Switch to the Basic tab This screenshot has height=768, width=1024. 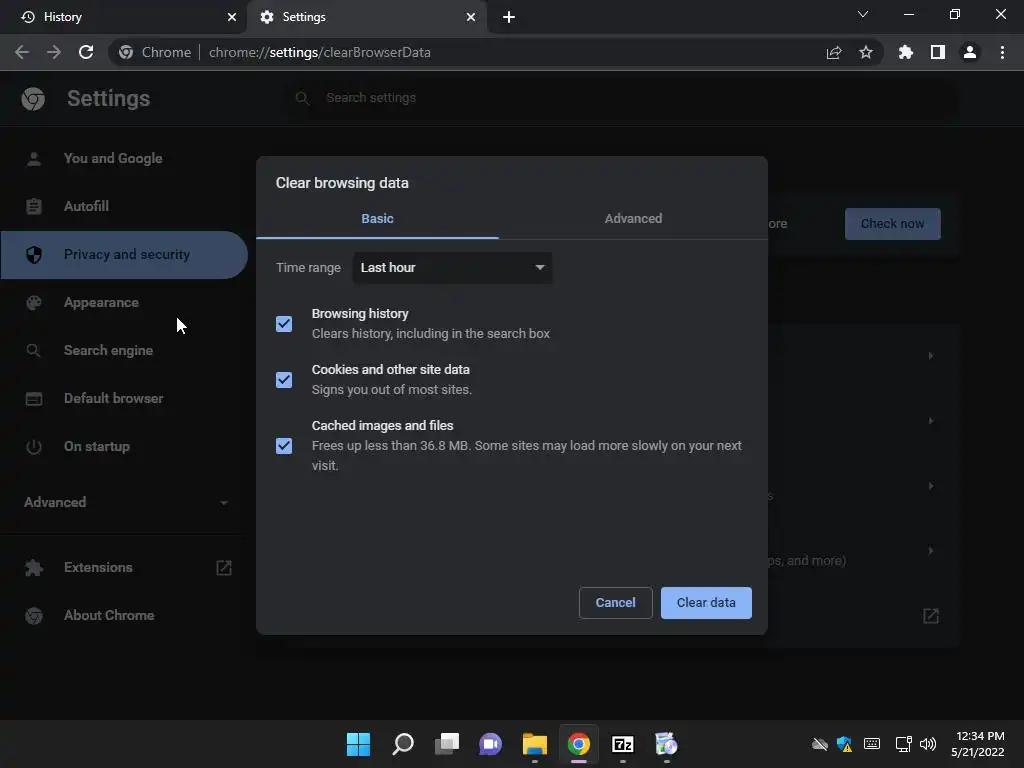point(377,219)
